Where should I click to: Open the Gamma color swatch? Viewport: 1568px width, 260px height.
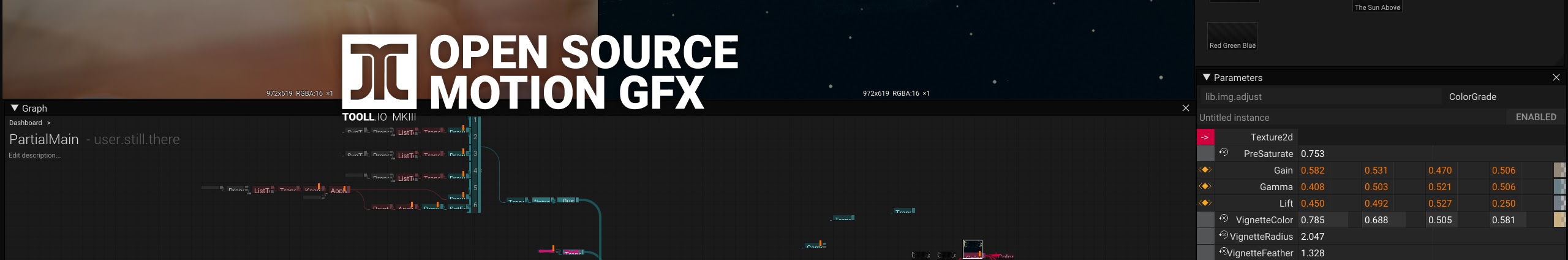(x=1559, y=186)
